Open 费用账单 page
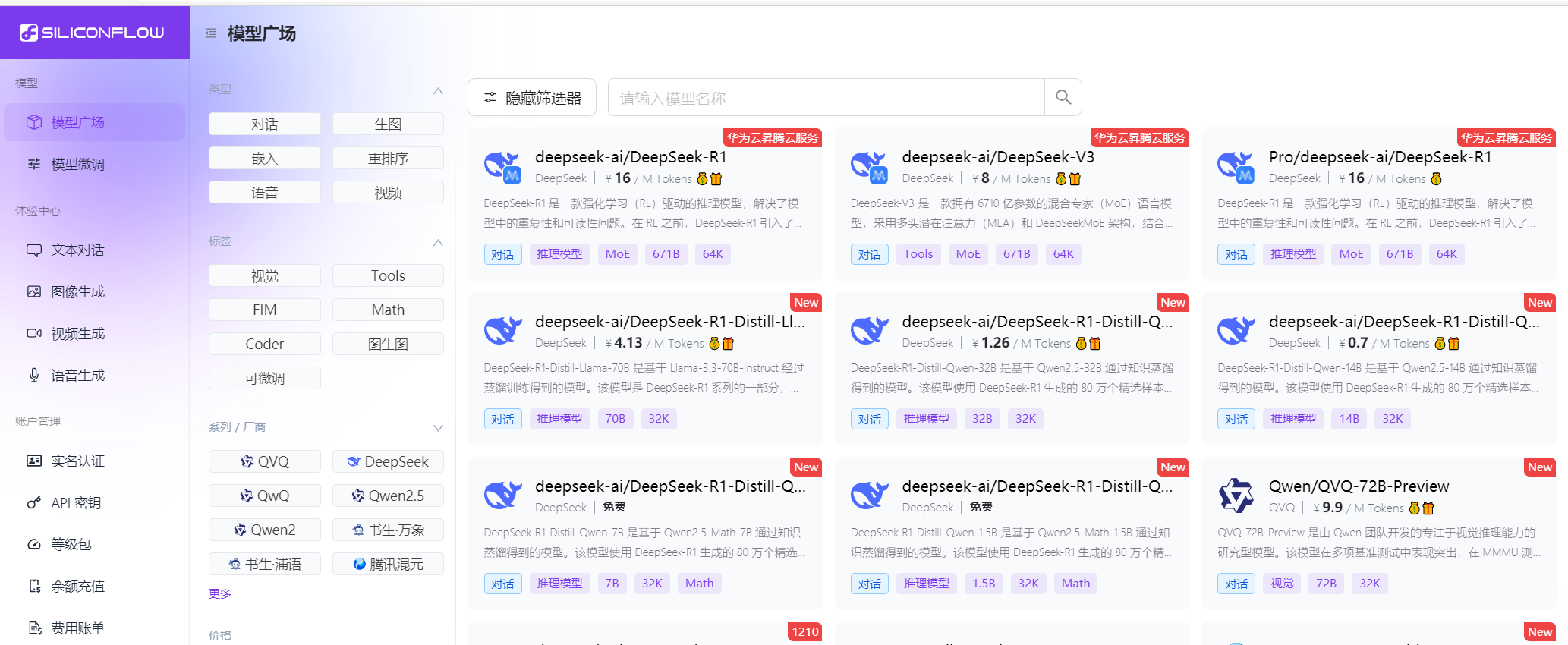 [95, 628]
